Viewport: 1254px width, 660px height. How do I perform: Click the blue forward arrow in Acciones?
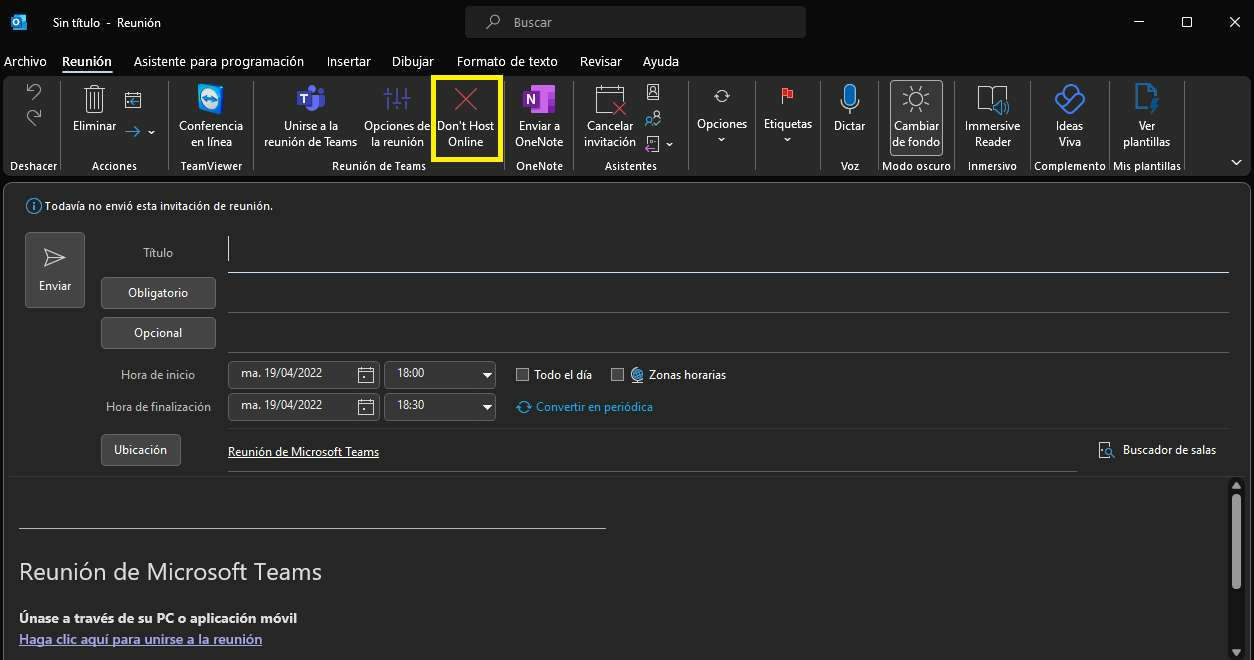point(133,131)
